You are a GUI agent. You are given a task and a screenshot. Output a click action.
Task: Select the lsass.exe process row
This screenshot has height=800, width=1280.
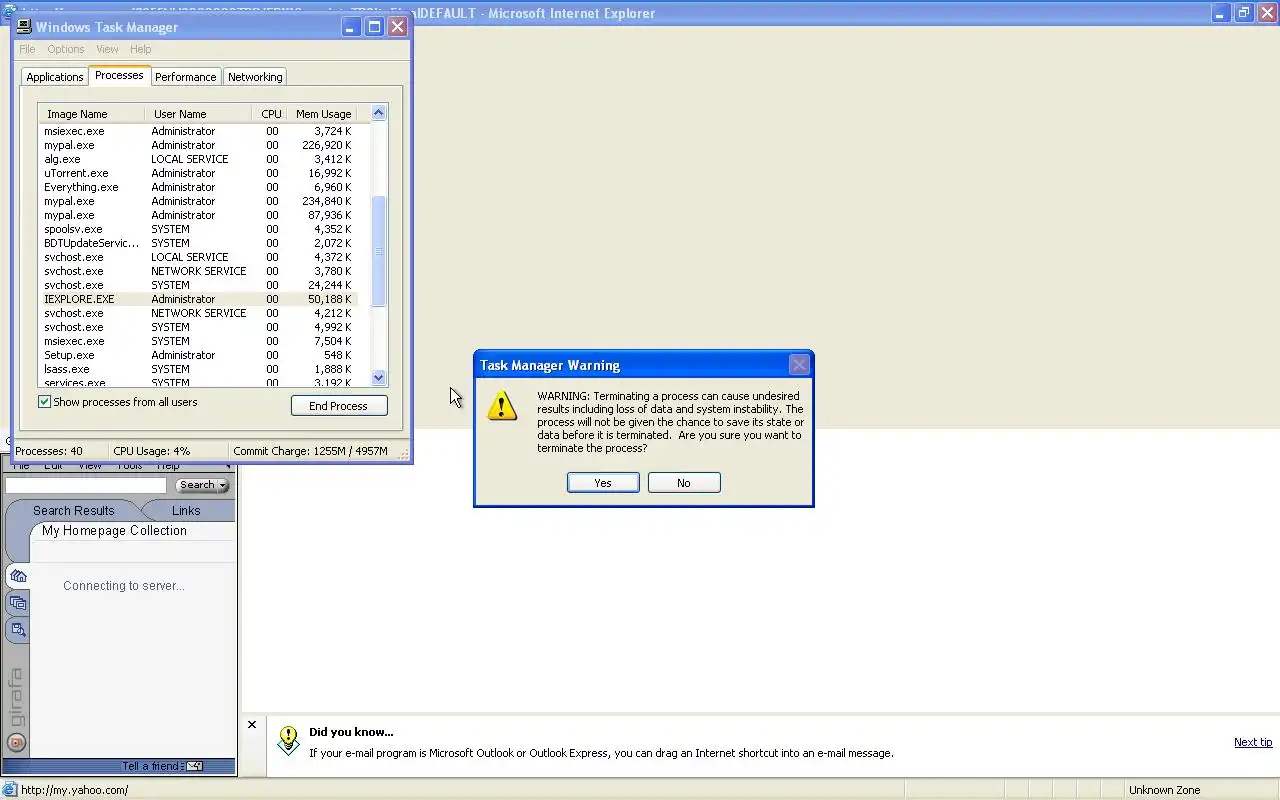click(198, 369)
